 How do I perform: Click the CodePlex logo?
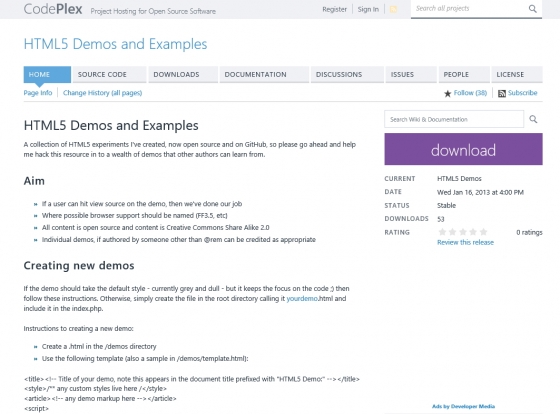(53, 9)
